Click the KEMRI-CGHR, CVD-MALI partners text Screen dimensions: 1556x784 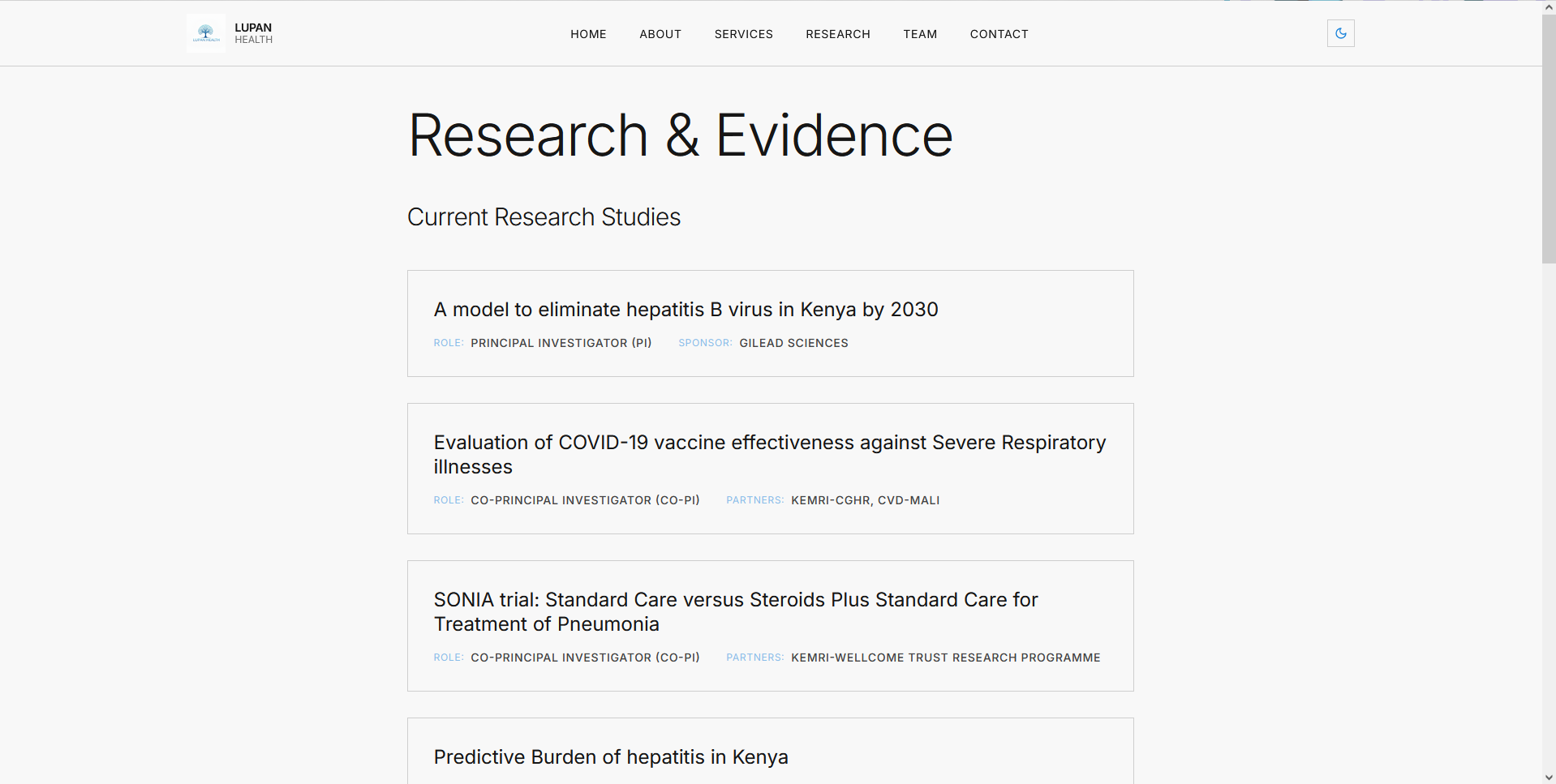click(865, 500)
